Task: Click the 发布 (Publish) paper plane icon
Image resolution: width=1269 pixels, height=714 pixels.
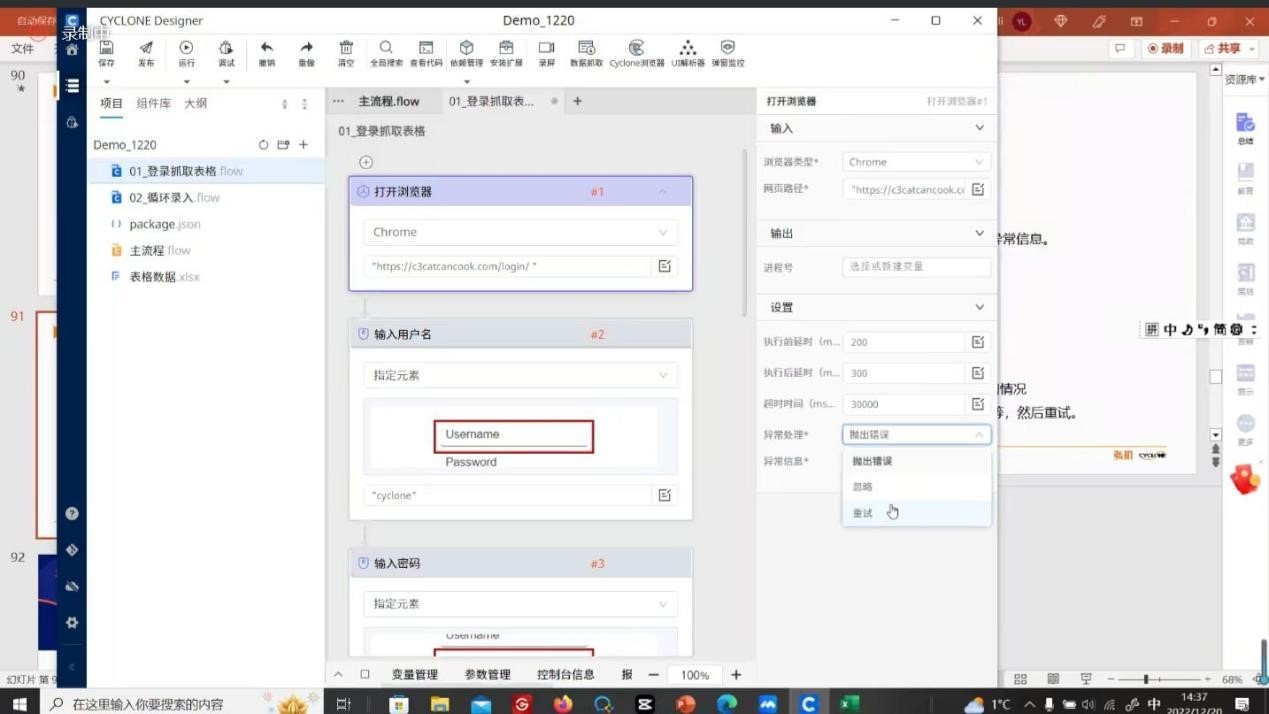Action: click(x=146, y=52)
